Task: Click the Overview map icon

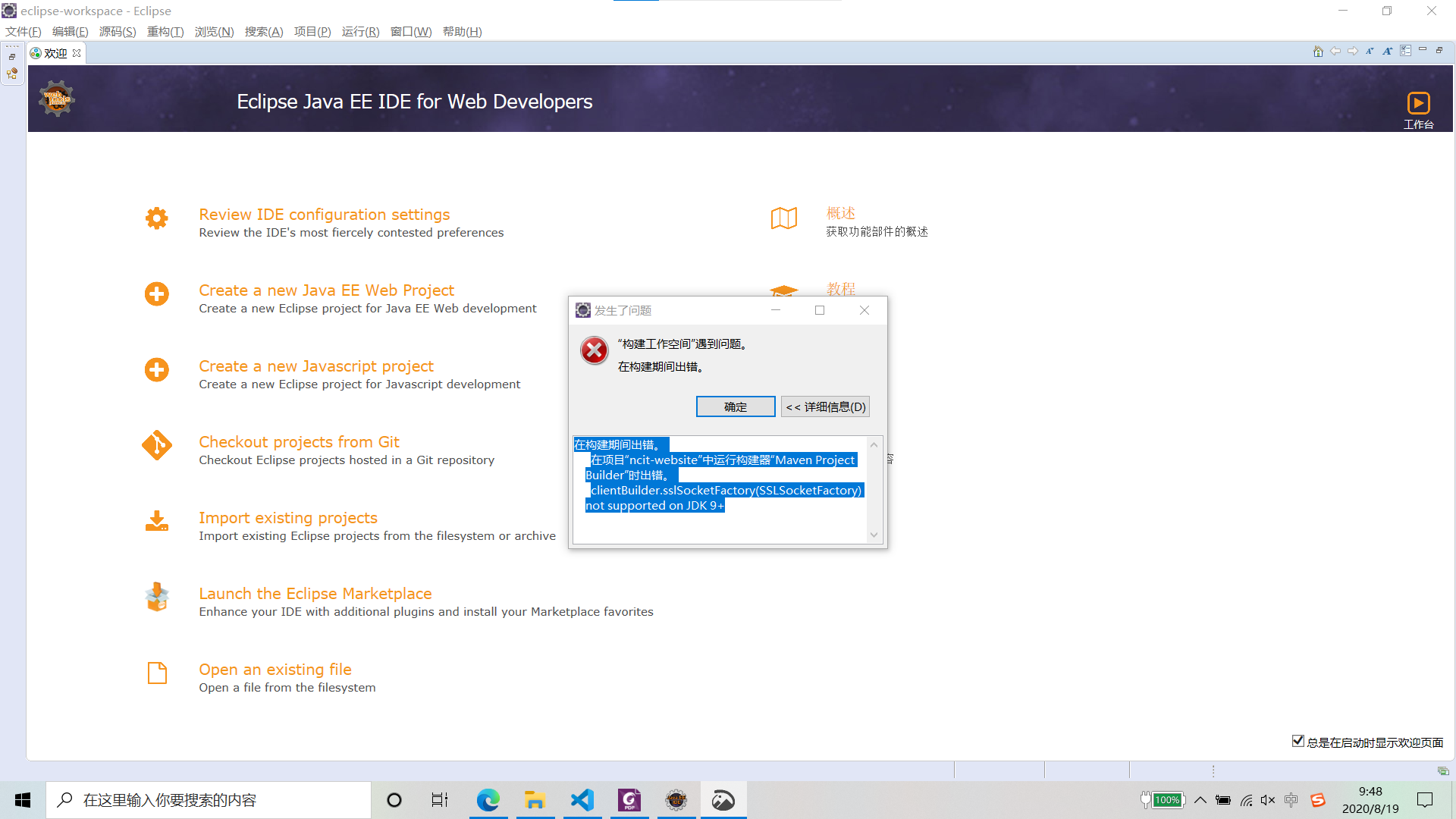Action: 784,218
